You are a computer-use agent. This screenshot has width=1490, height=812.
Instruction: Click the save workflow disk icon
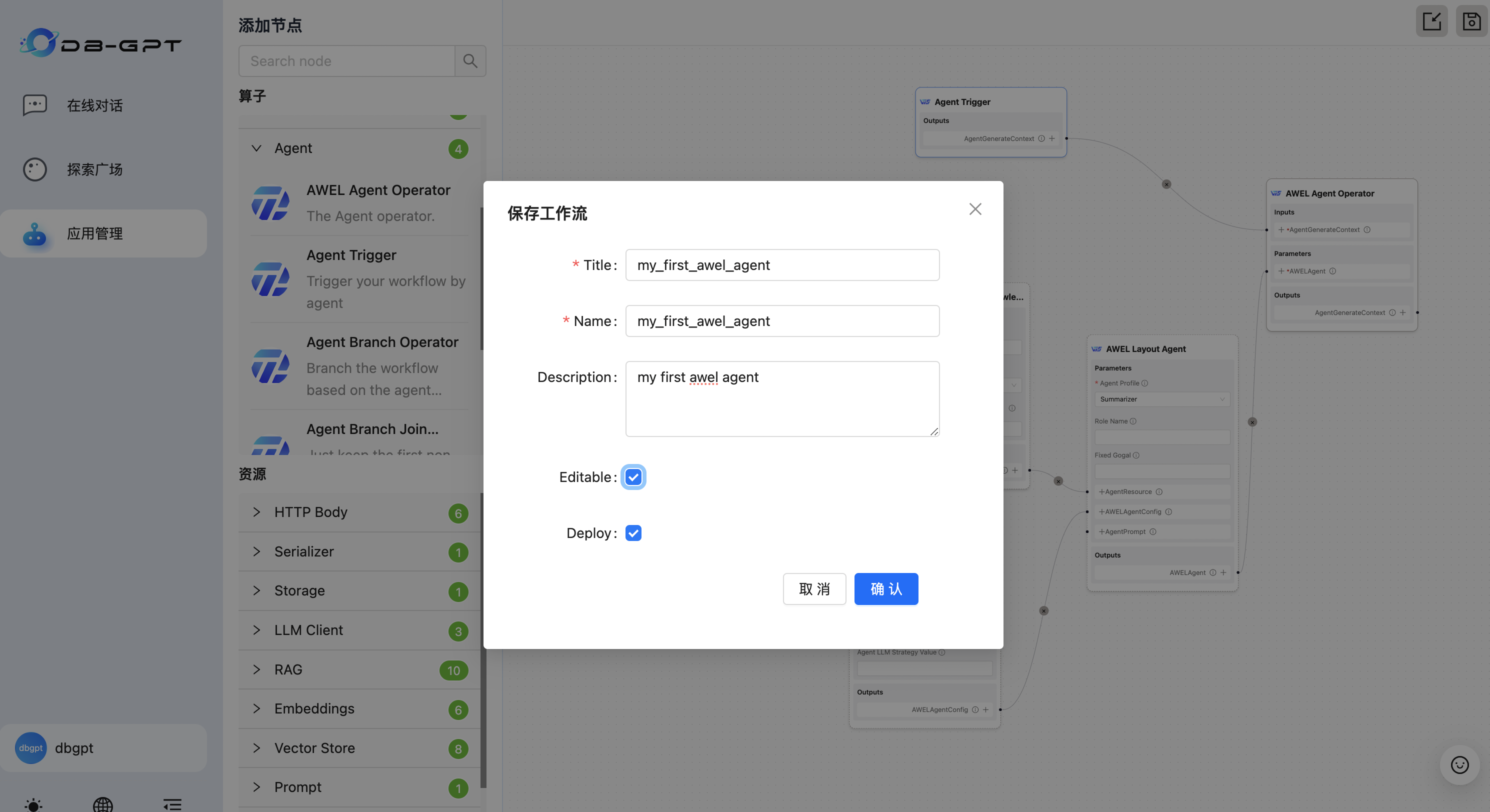coord(1471,21)
